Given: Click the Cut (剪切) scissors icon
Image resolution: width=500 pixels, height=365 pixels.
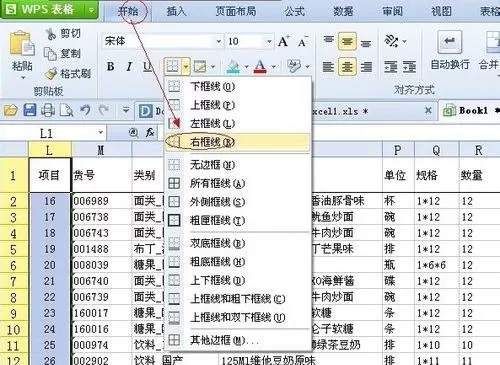Looking at the screenshot, I should (51, 34).
